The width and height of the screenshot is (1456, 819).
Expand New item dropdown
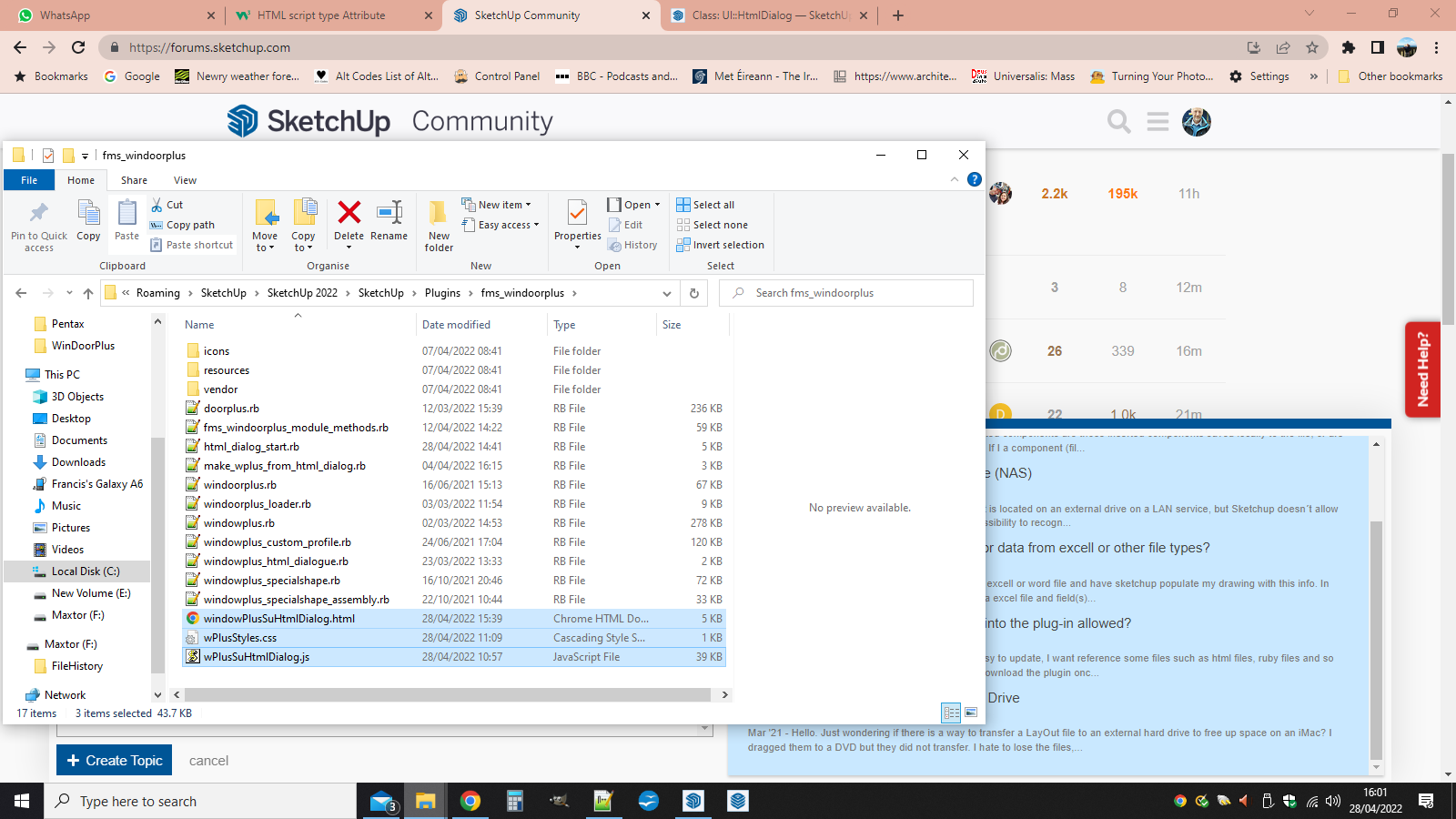(496, 205)
